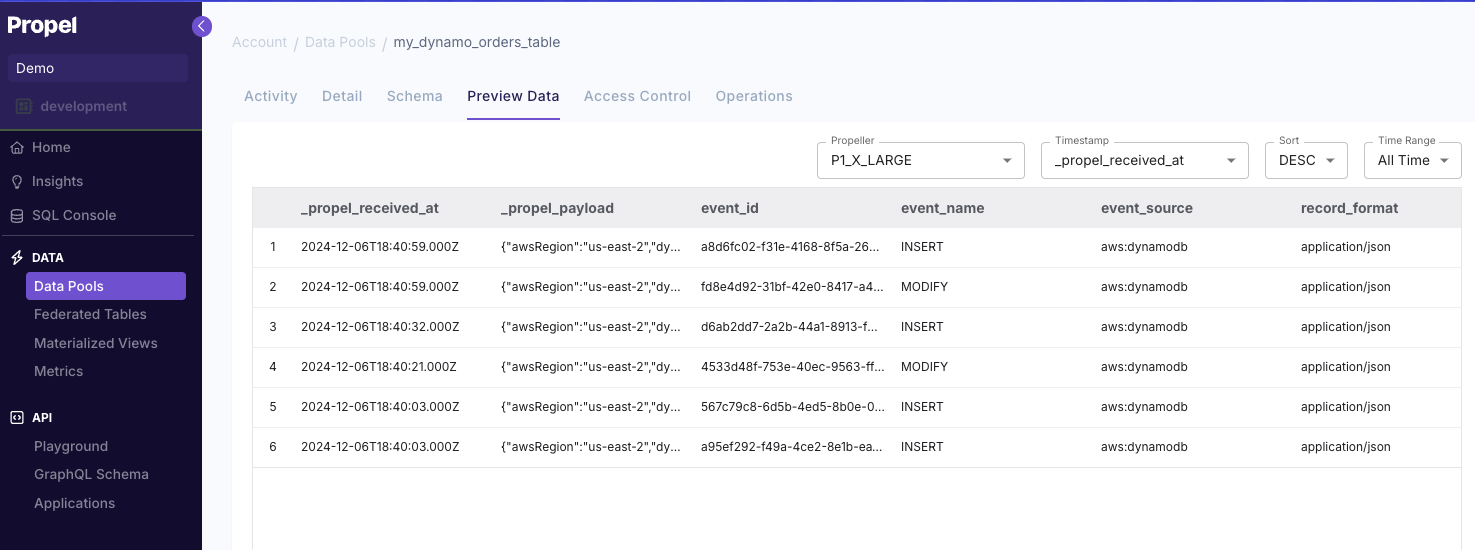This screenshot has width=1475, height=550.
Task: Click INSERT in row 1
Action: 922,247
